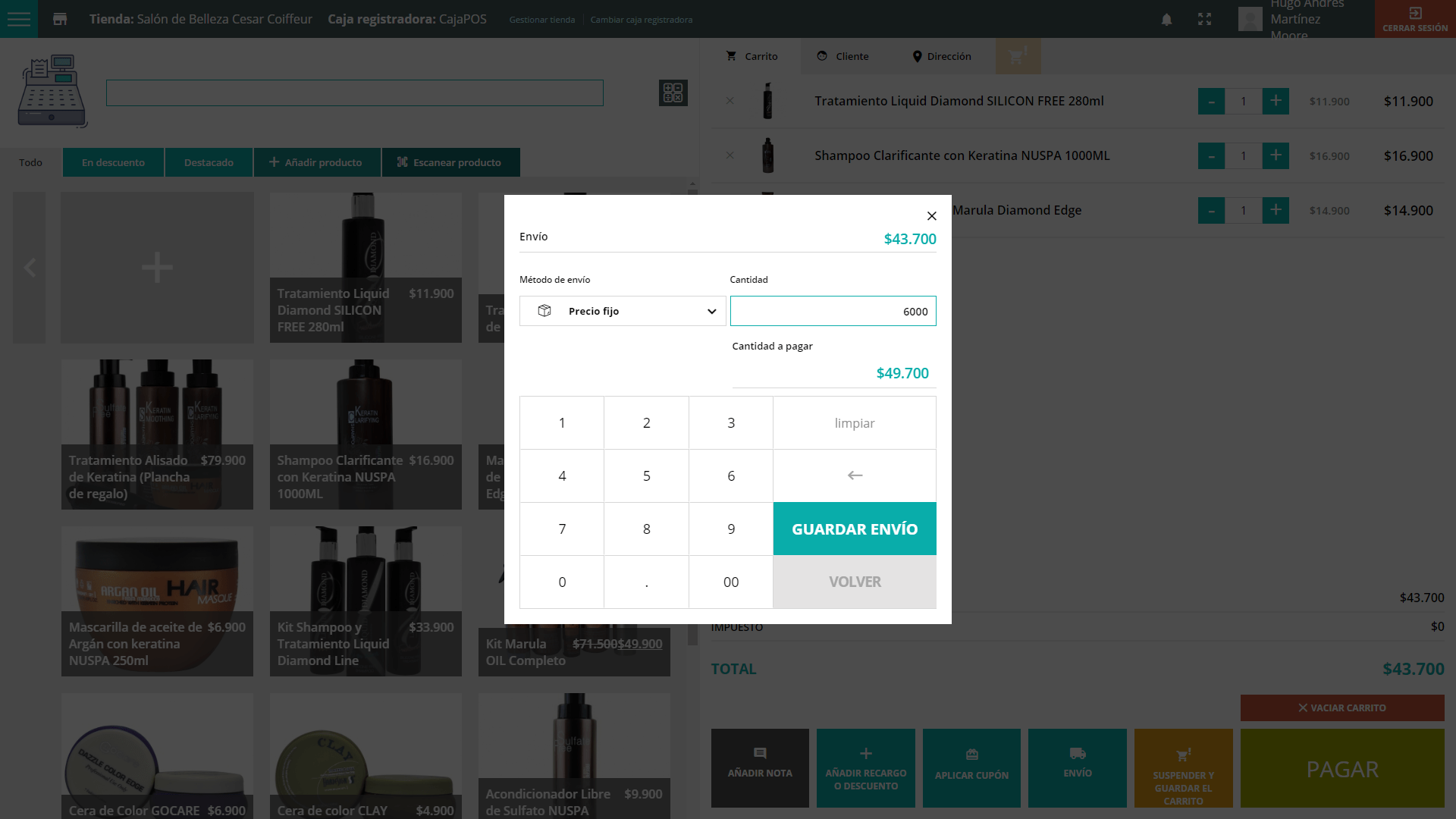Click Añadir producto button
1456x819 pixels.
317,162
